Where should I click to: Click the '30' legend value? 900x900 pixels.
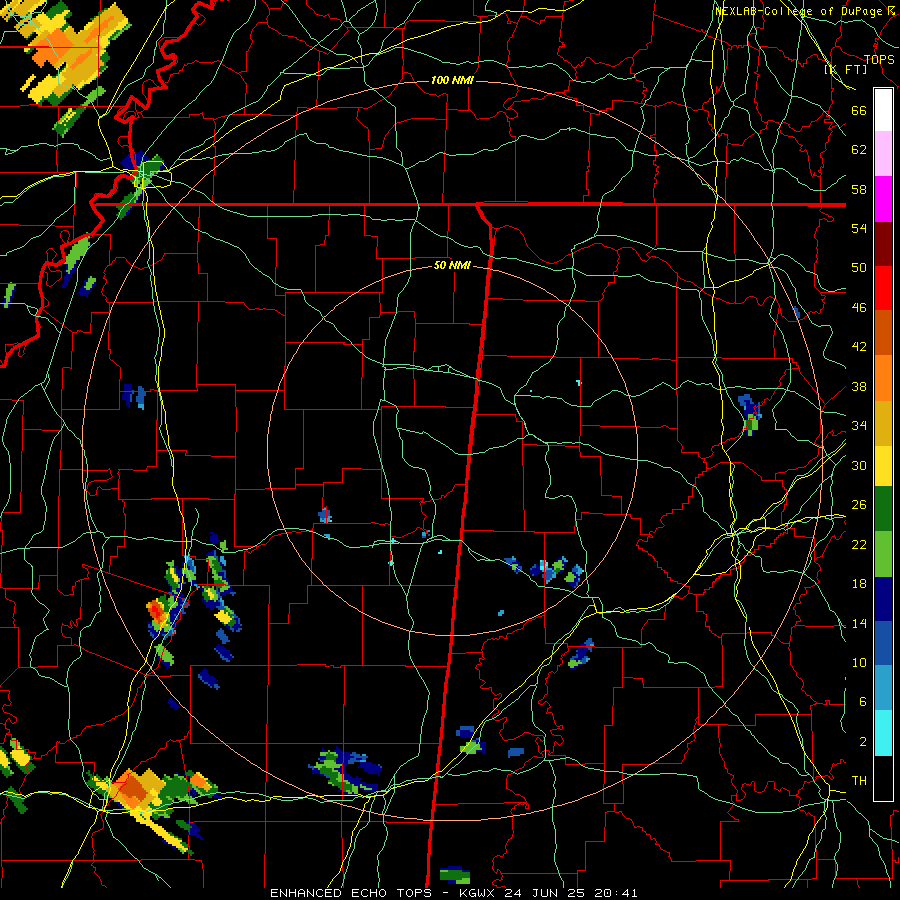[859, 465]
